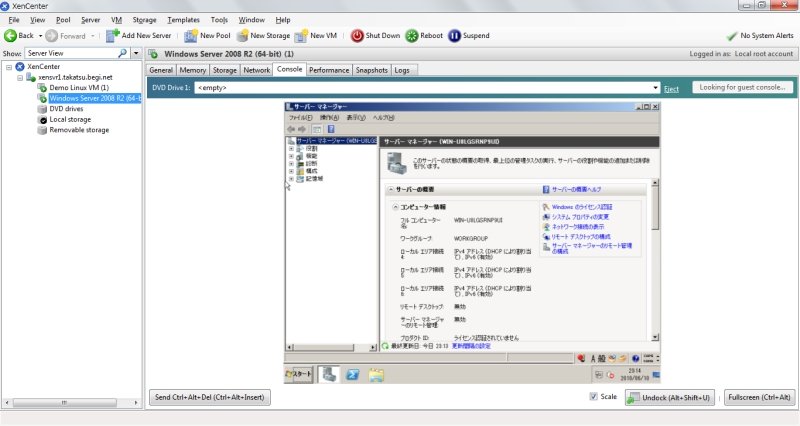Open the DVD Drive 1 dropdown
Image resolution: width=800 pixels, height=426 pixels.
pos(655,88)
